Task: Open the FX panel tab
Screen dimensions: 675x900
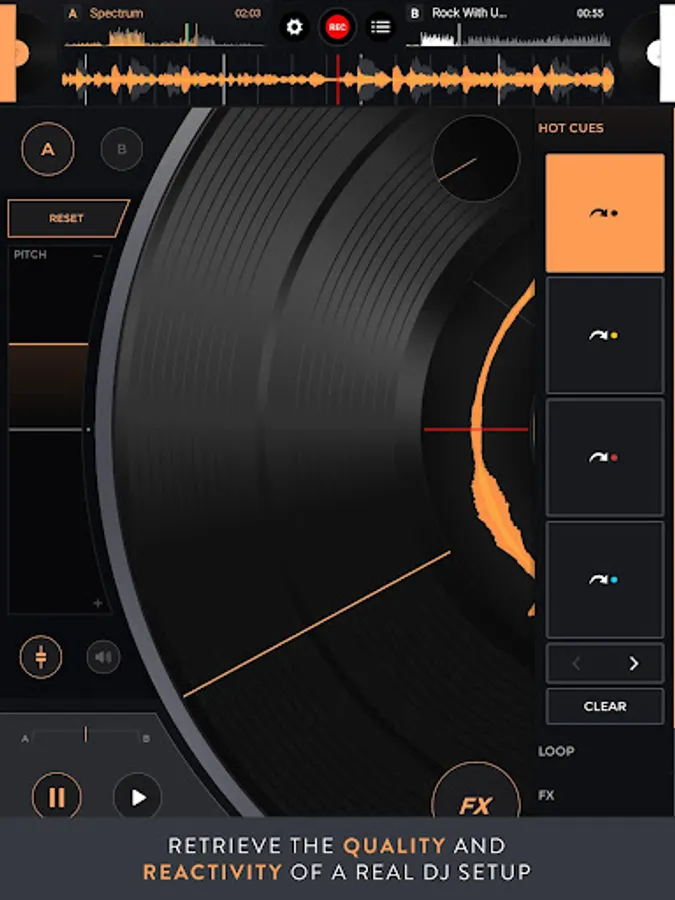Action: pos(546,796)
